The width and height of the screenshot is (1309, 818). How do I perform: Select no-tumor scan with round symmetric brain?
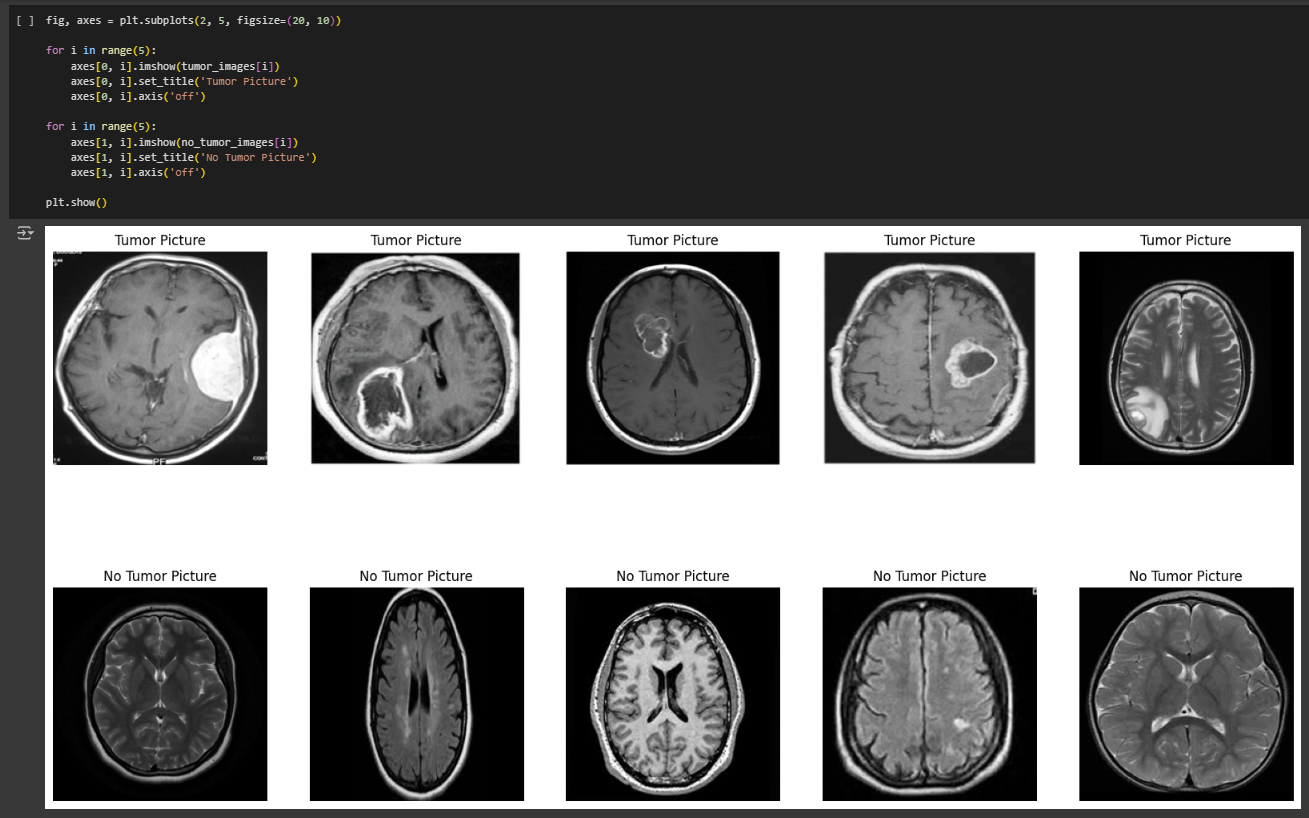pos(160,694)
